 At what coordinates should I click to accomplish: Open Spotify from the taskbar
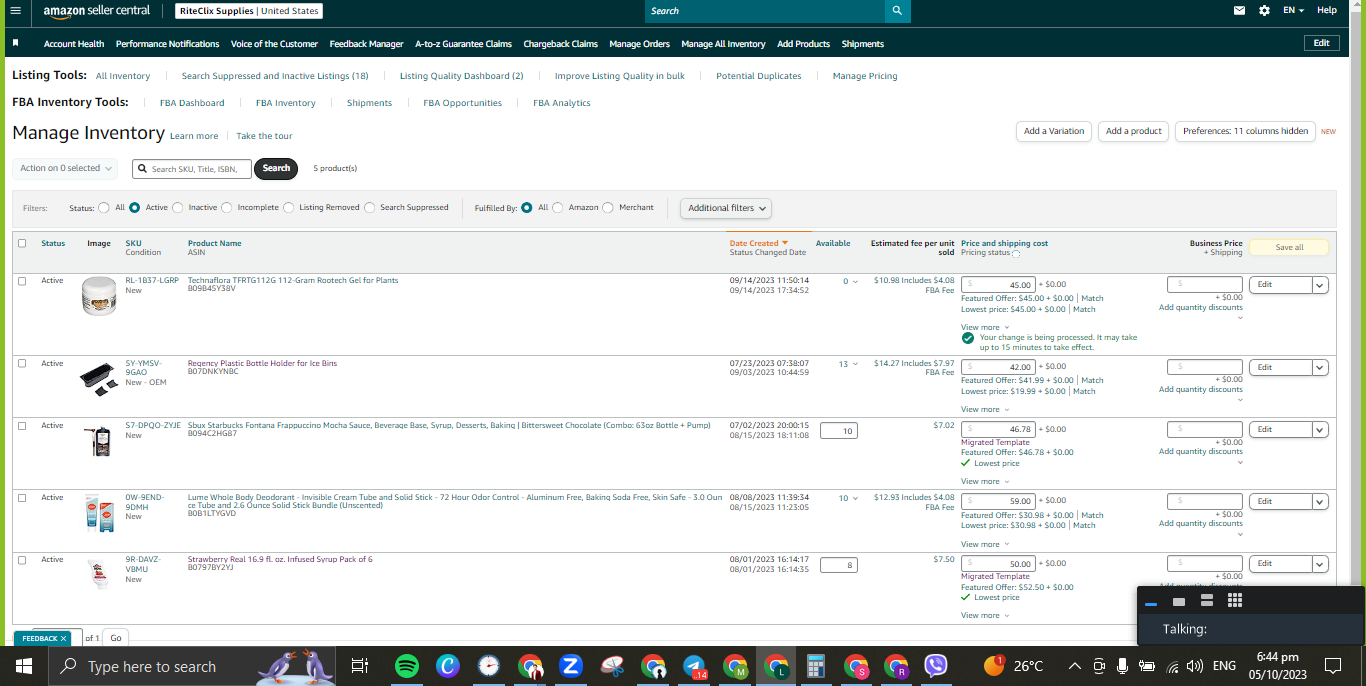point(407,666)
